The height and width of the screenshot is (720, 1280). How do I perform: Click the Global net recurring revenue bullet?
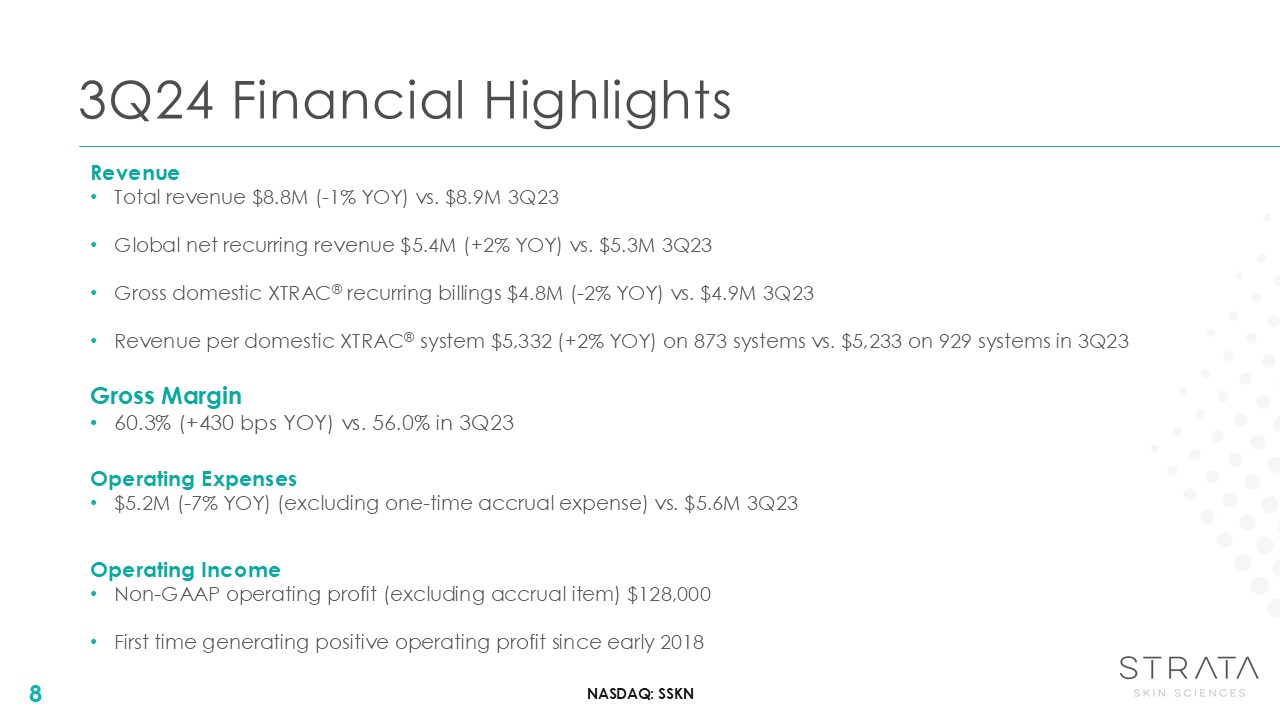[x=412, y=245]
